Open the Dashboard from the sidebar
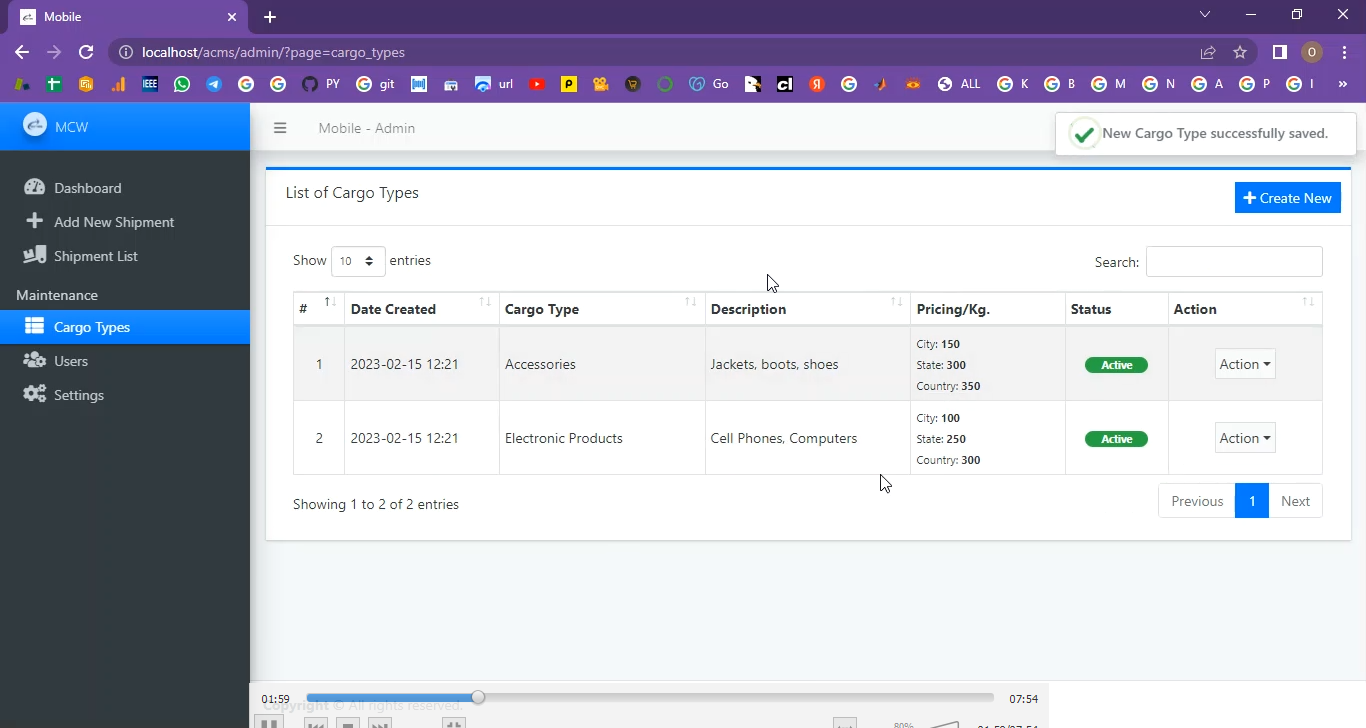The height and width of the screenshot is (728, 1366). click(x=87, y=188)
